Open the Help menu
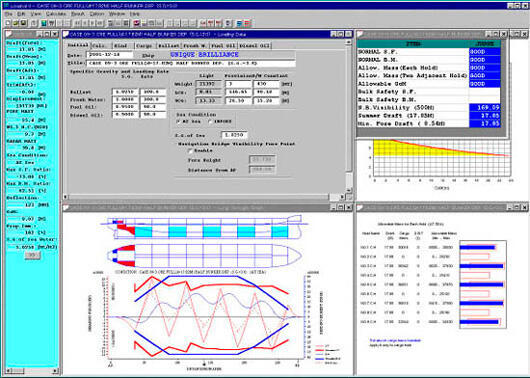The height and width of the screenshot is (378, 530). click(134, 14)
